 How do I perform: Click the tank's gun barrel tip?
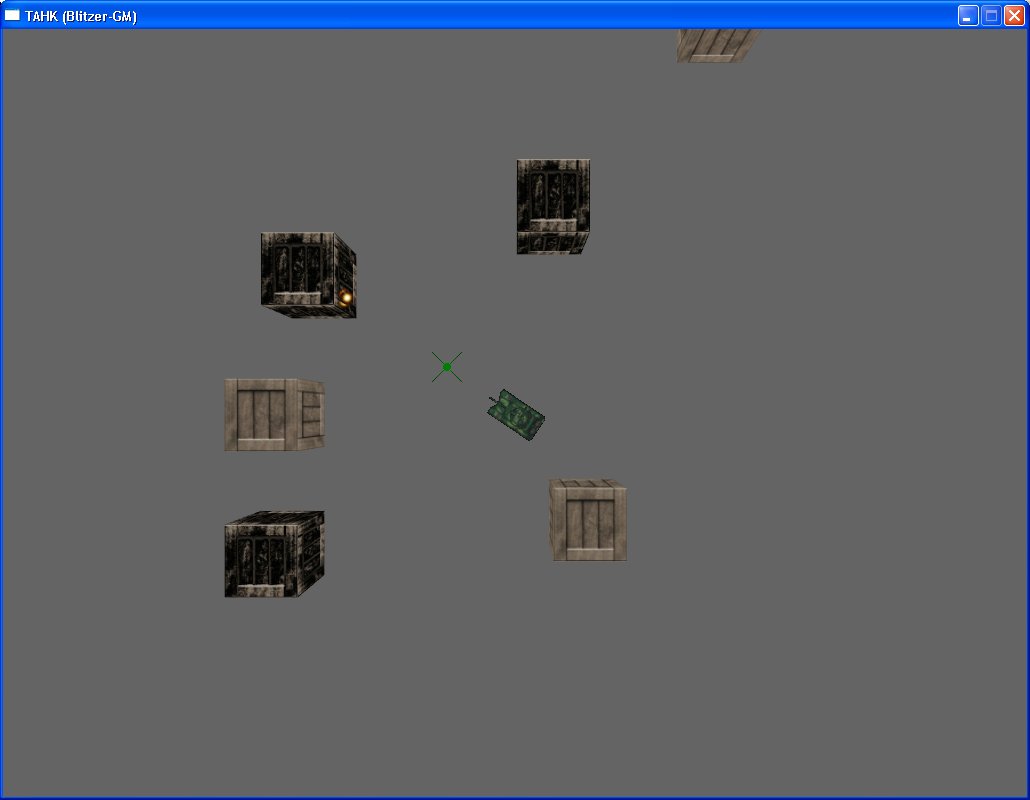point(491,398)
